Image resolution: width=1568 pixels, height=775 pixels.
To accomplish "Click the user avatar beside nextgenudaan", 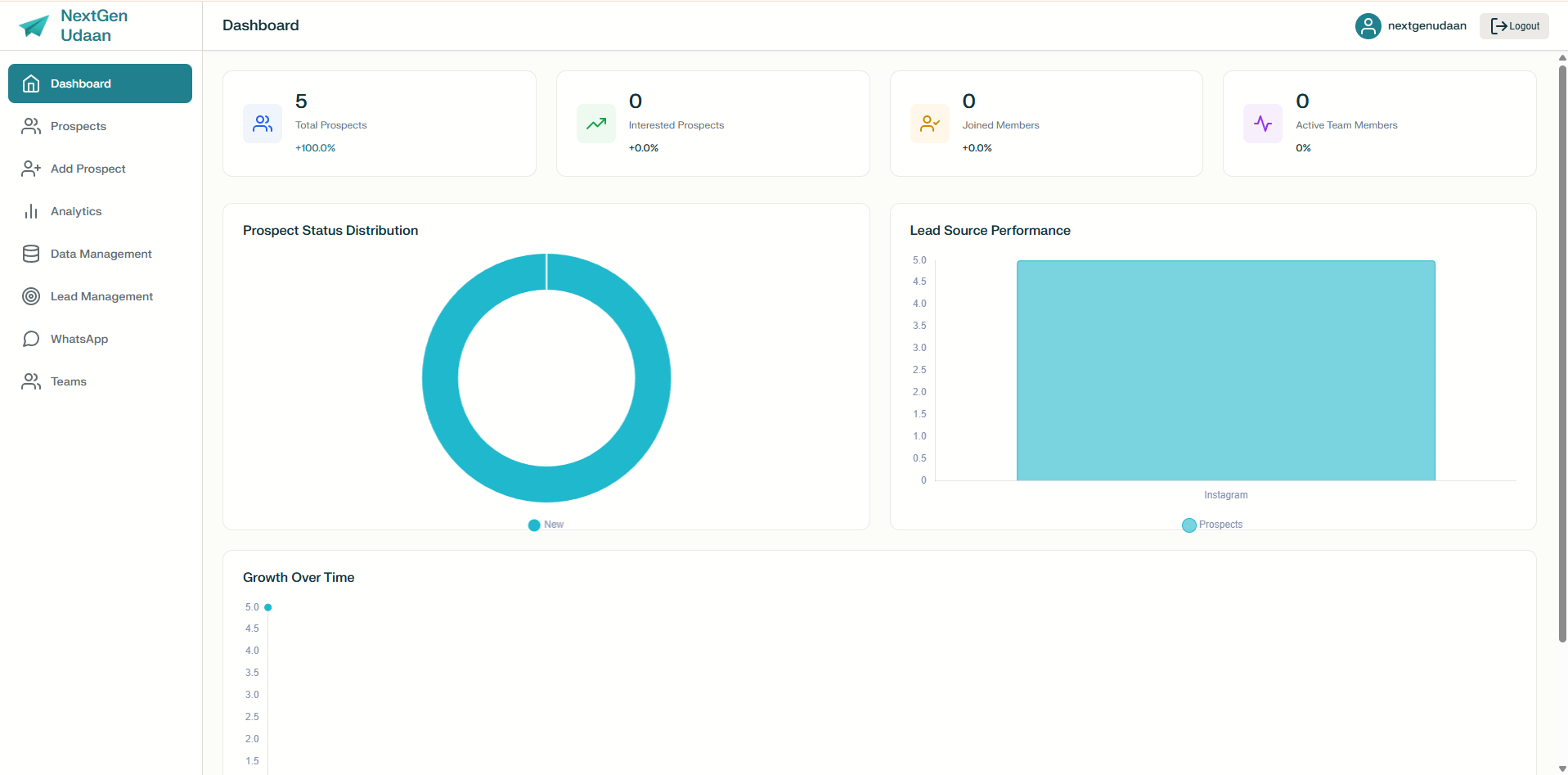I will tap(1368, 25).
